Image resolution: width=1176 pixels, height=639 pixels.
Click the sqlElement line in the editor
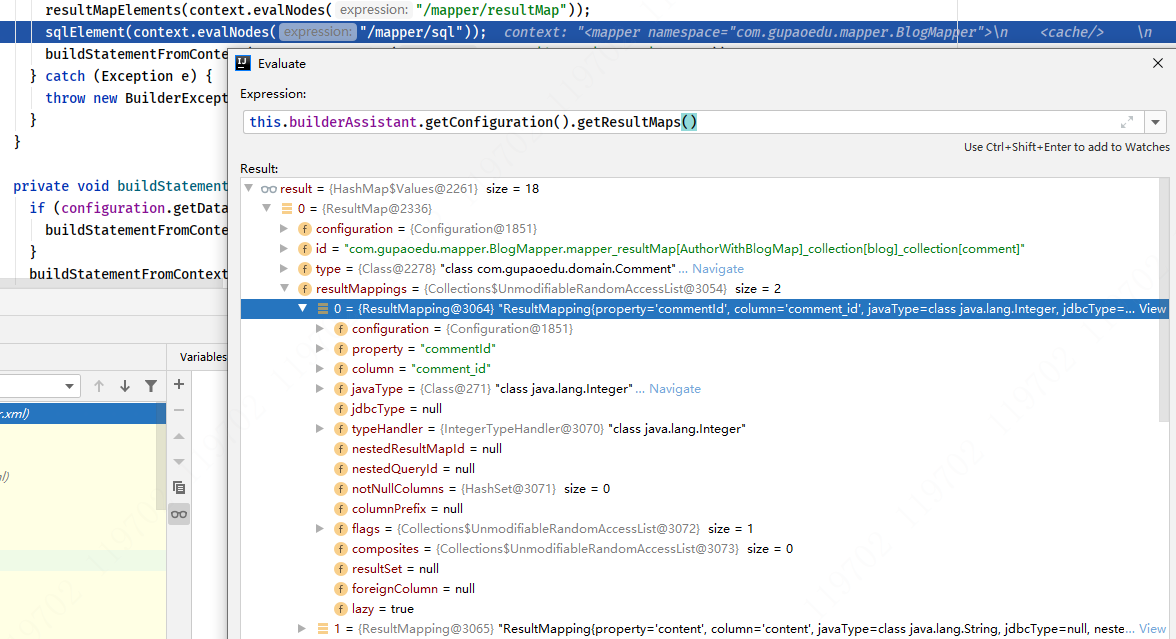tap(588, 32)
